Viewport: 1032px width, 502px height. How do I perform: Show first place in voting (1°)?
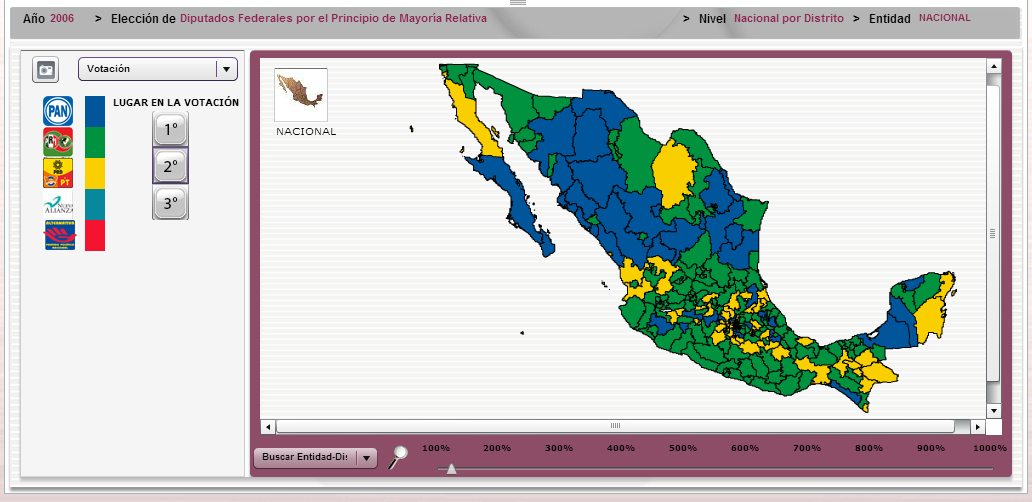[170, 129]
